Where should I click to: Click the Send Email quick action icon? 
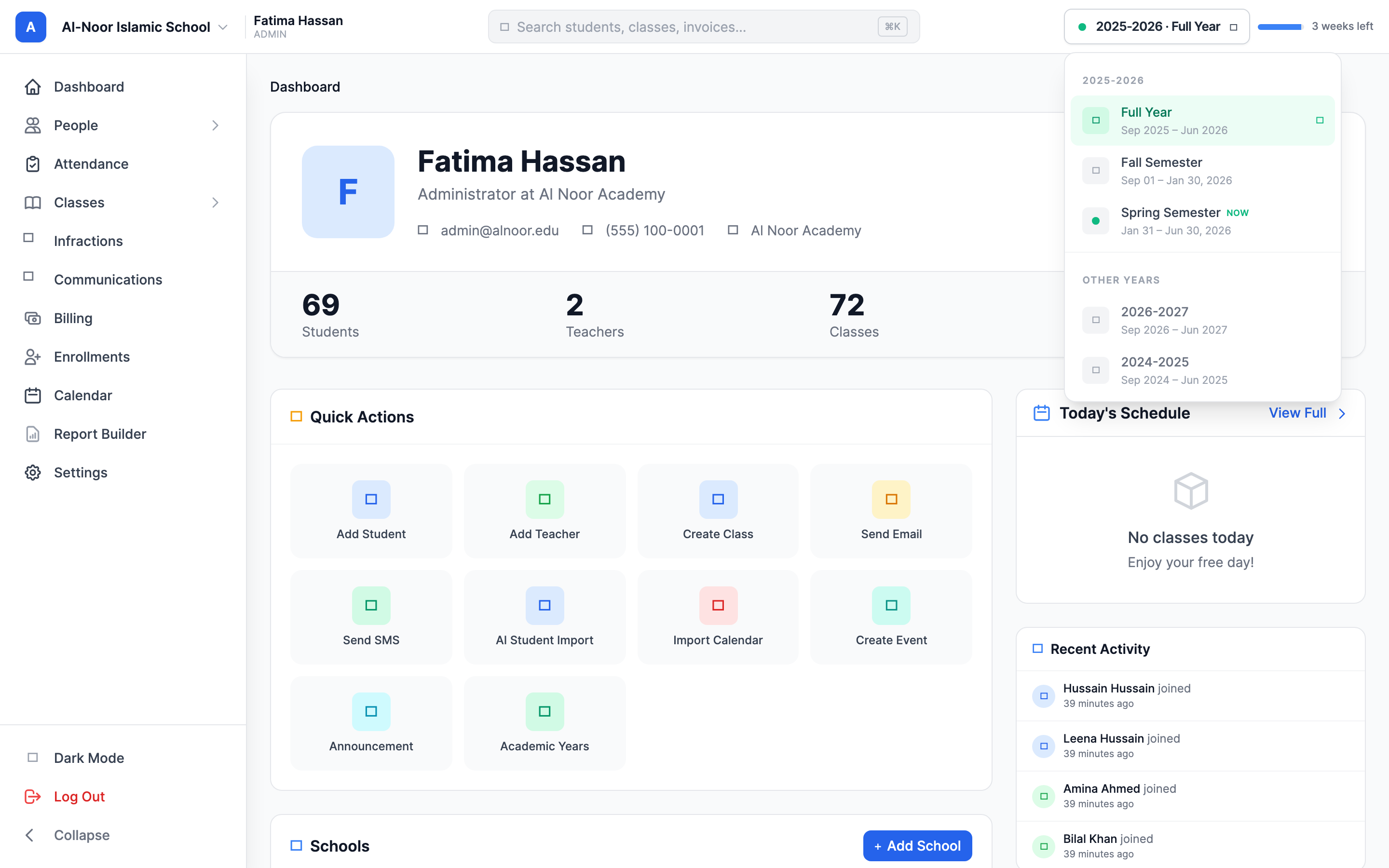pyautogui.click(x=891, y=499)
